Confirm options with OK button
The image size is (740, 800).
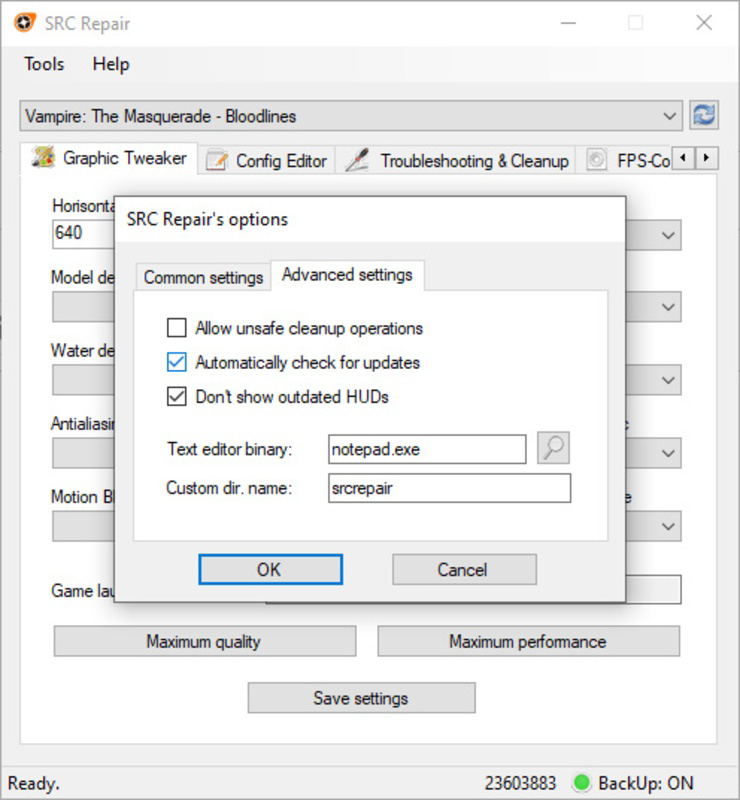pos(270,569)
